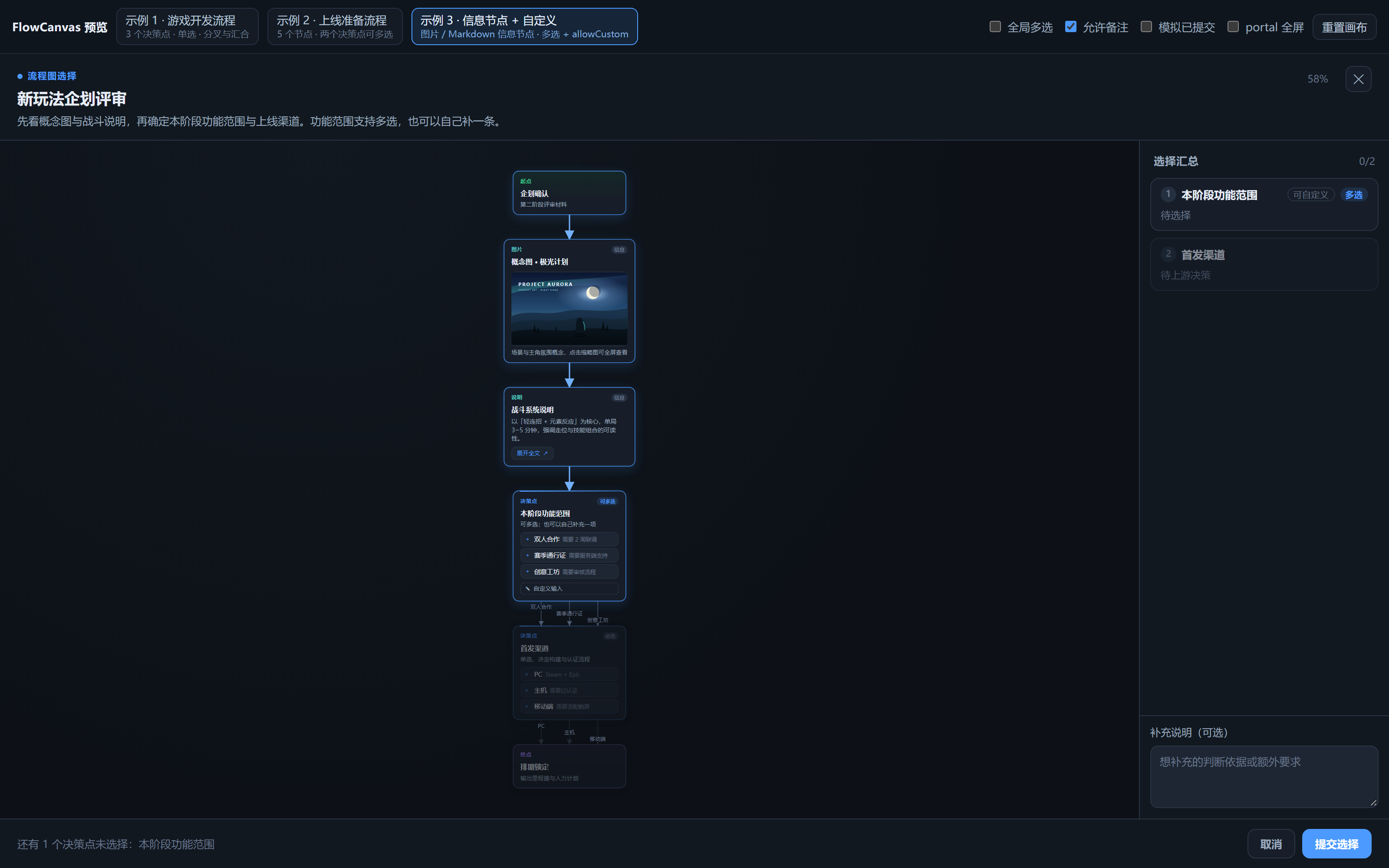Open the 首发渠道 summary card
1389x868 pixels.
tap(1263, 264)
